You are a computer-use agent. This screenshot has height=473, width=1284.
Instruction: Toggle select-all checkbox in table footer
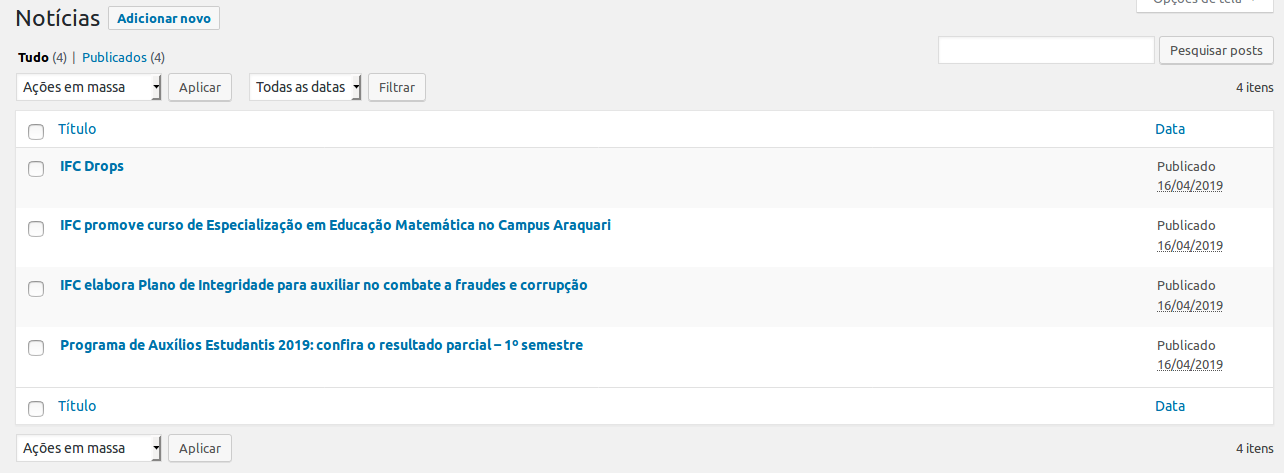pyautogui.click(x=36, y=408)
